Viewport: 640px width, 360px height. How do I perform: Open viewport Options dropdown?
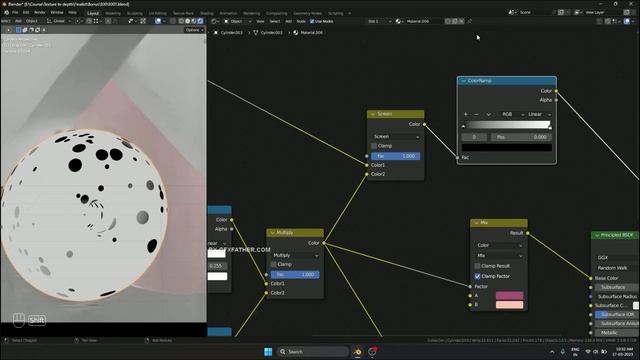(193, 30)
